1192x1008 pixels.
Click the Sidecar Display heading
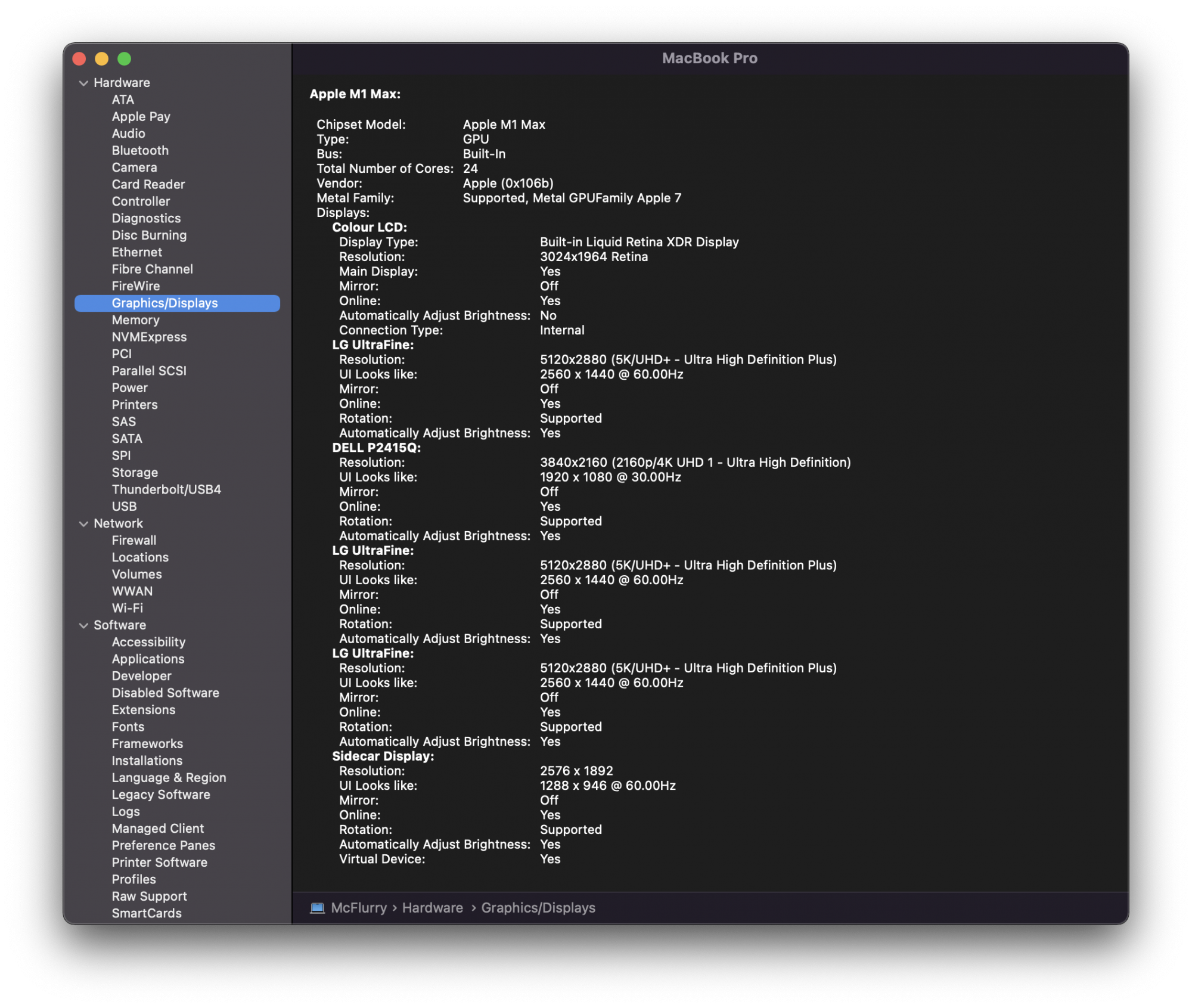tap(383, 756)
